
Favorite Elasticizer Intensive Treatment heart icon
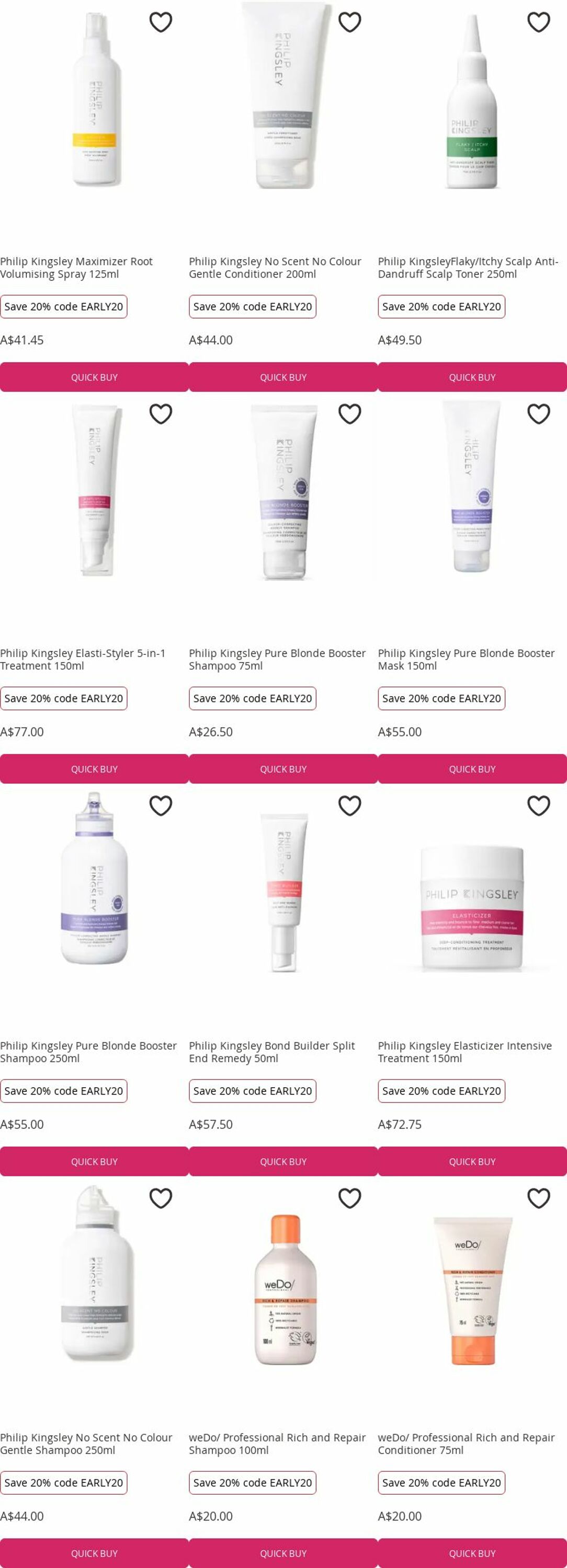pos(538,806)
